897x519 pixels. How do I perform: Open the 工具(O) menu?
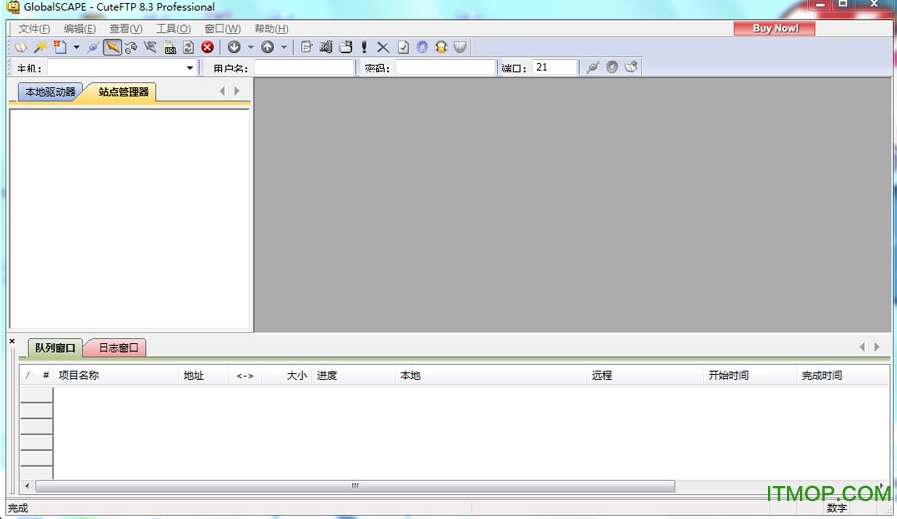[173, 29]
